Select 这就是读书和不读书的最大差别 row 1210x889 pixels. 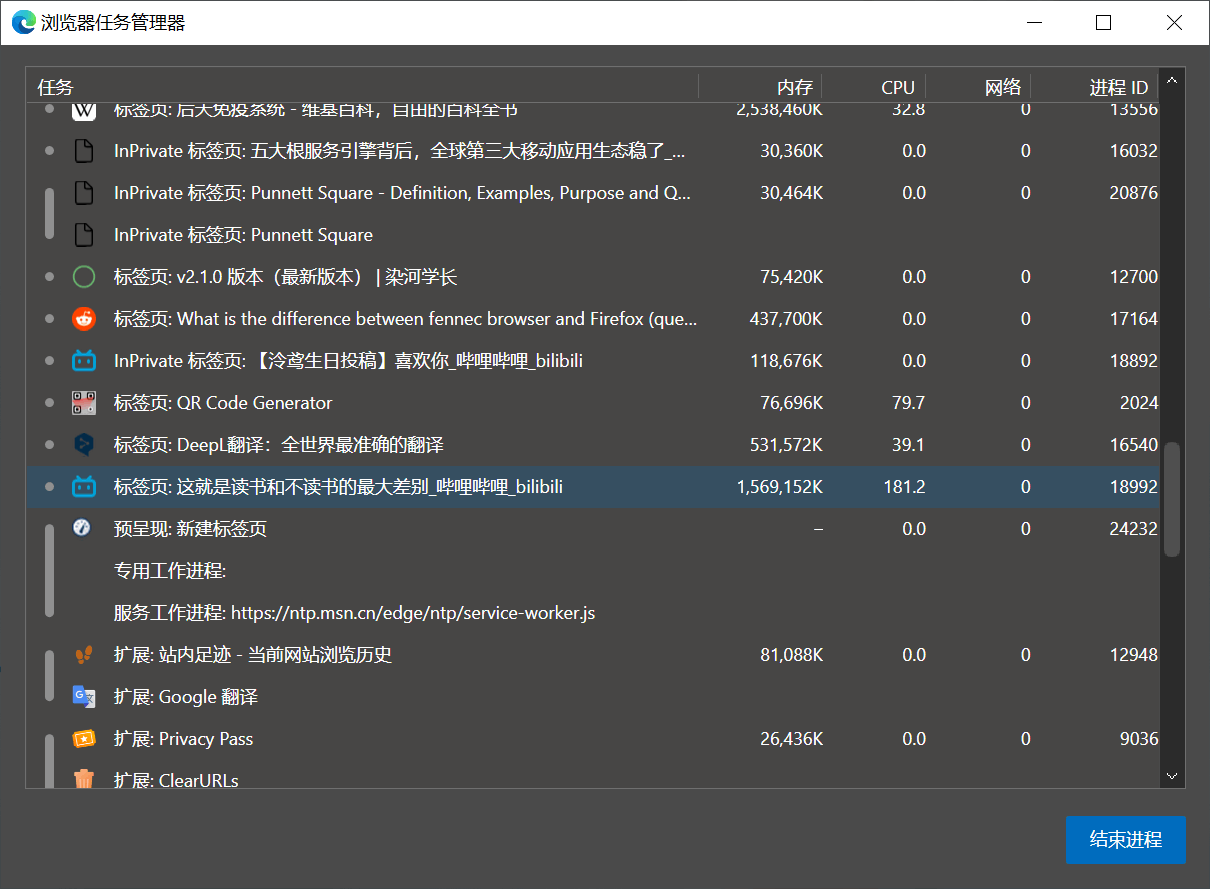pyautogui.click(x=593, y=487)
